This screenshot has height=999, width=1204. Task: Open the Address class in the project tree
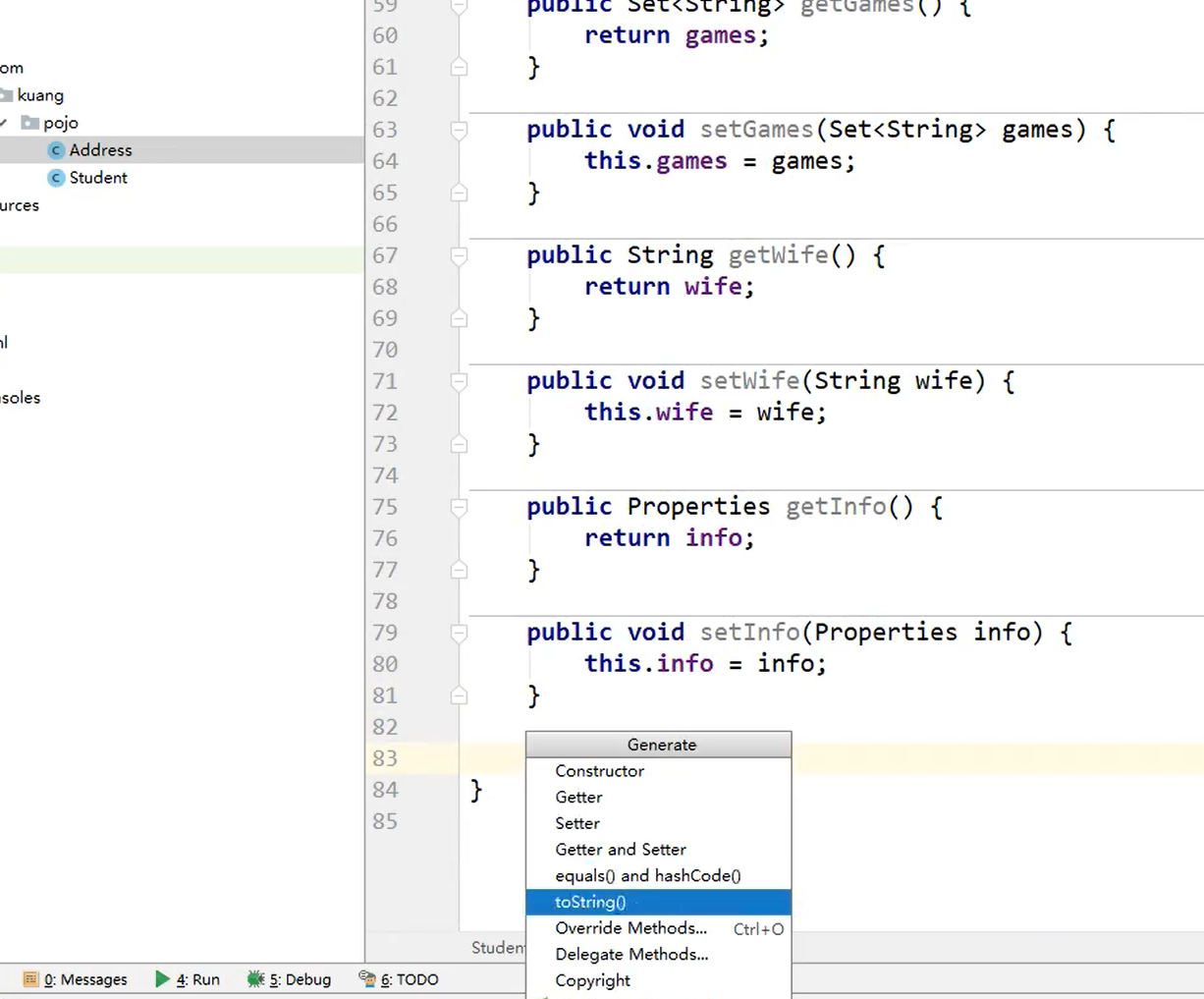[100, 150]
